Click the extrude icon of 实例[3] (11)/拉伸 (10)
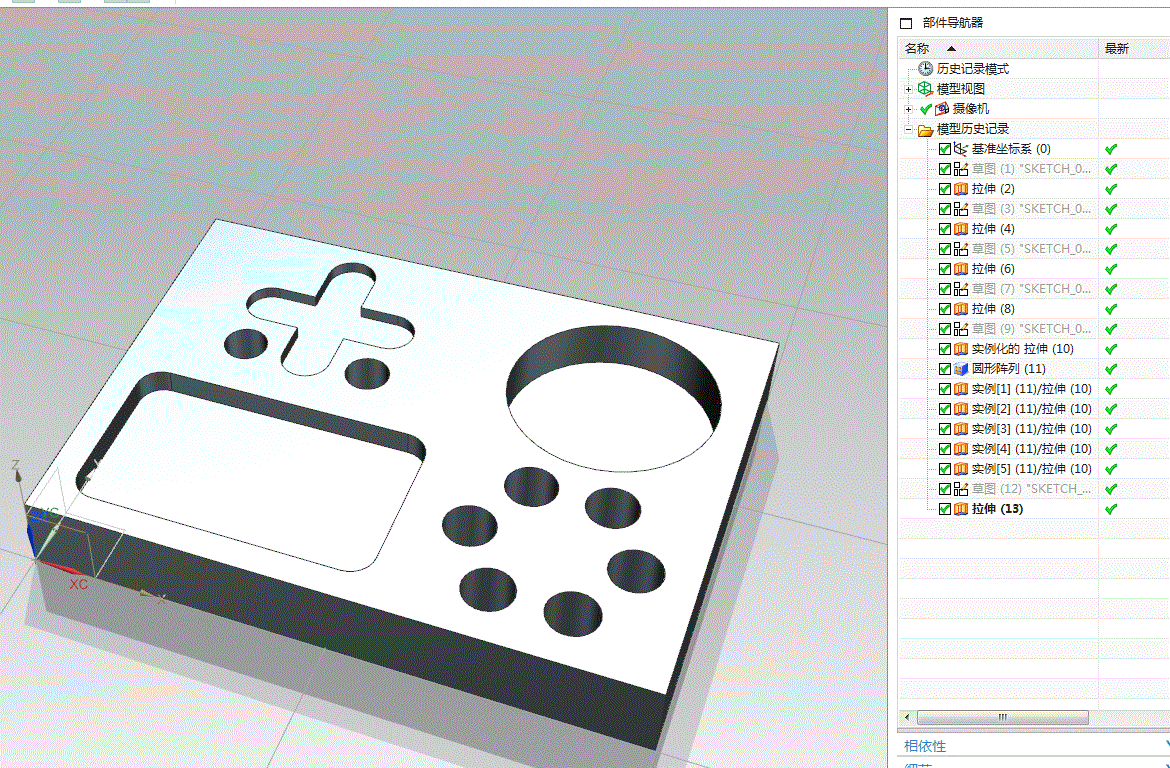Screen dimensions: 1170x768 (961, 429)
